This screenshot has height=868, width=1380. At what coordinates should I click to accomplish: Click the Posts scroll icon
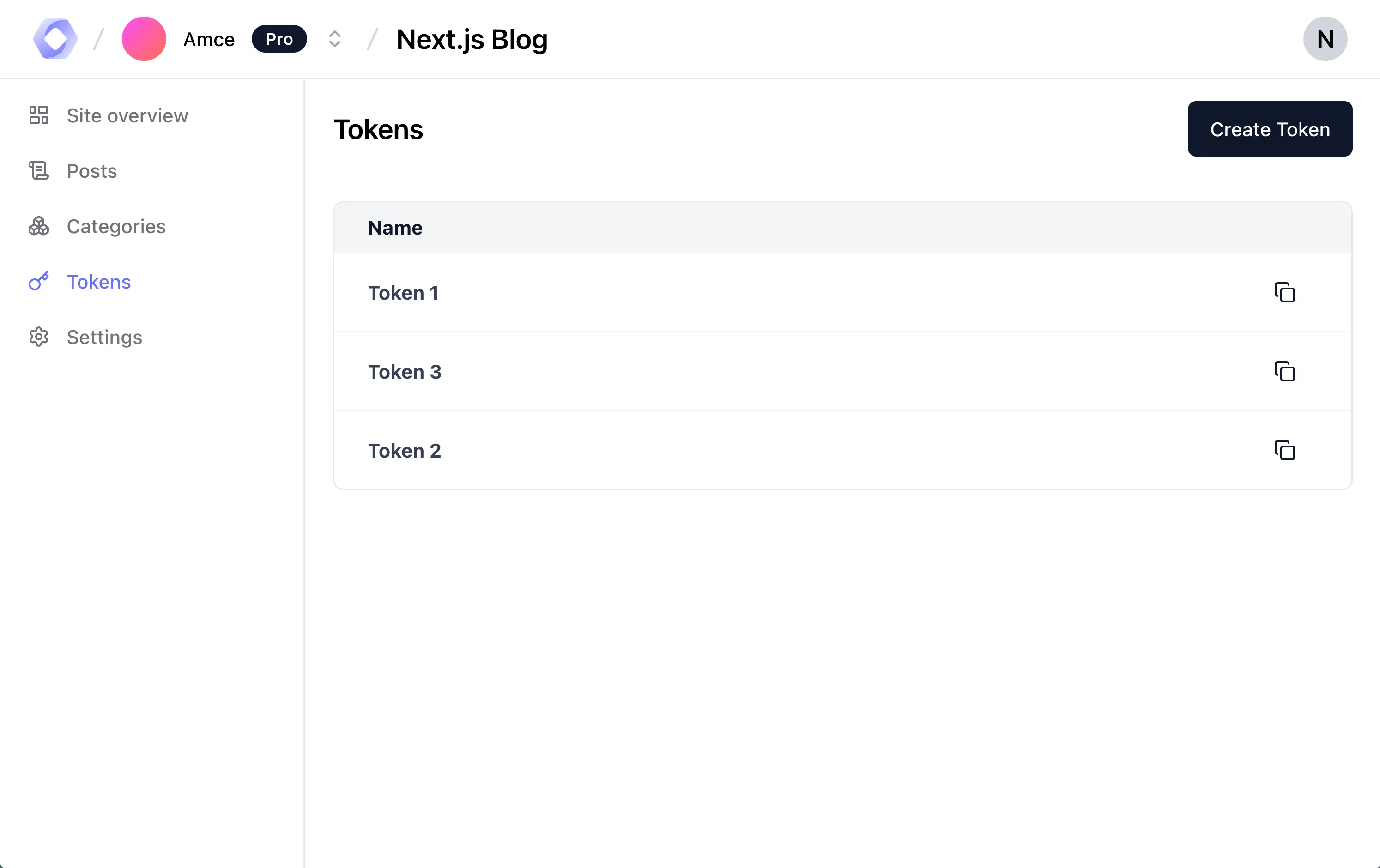38,171
